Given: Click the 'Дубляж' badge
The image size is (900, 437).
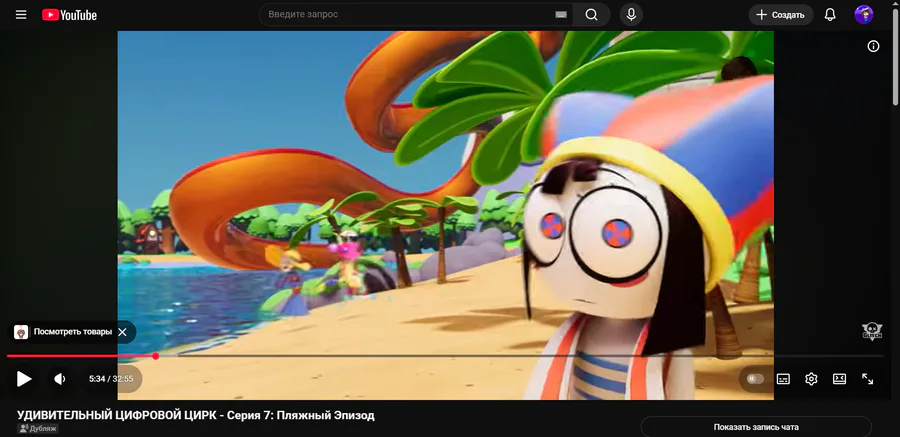Looking at the screenshot, I should (38, 428).
